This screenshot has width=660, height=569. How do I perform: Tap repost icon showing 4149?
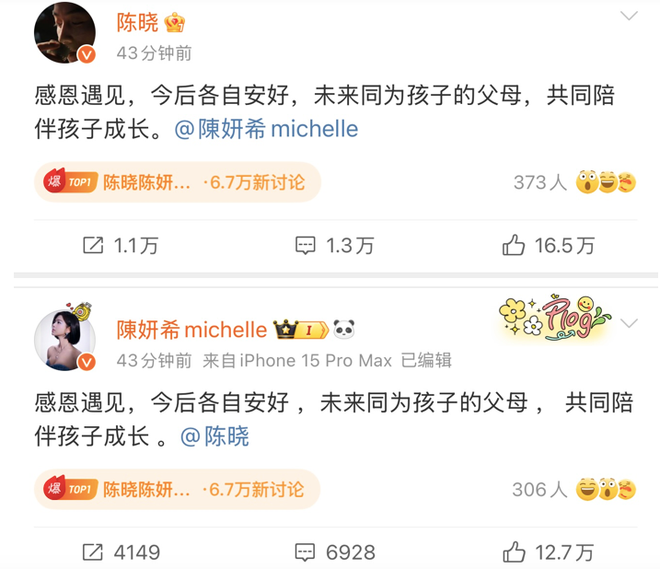click(93, 552)
